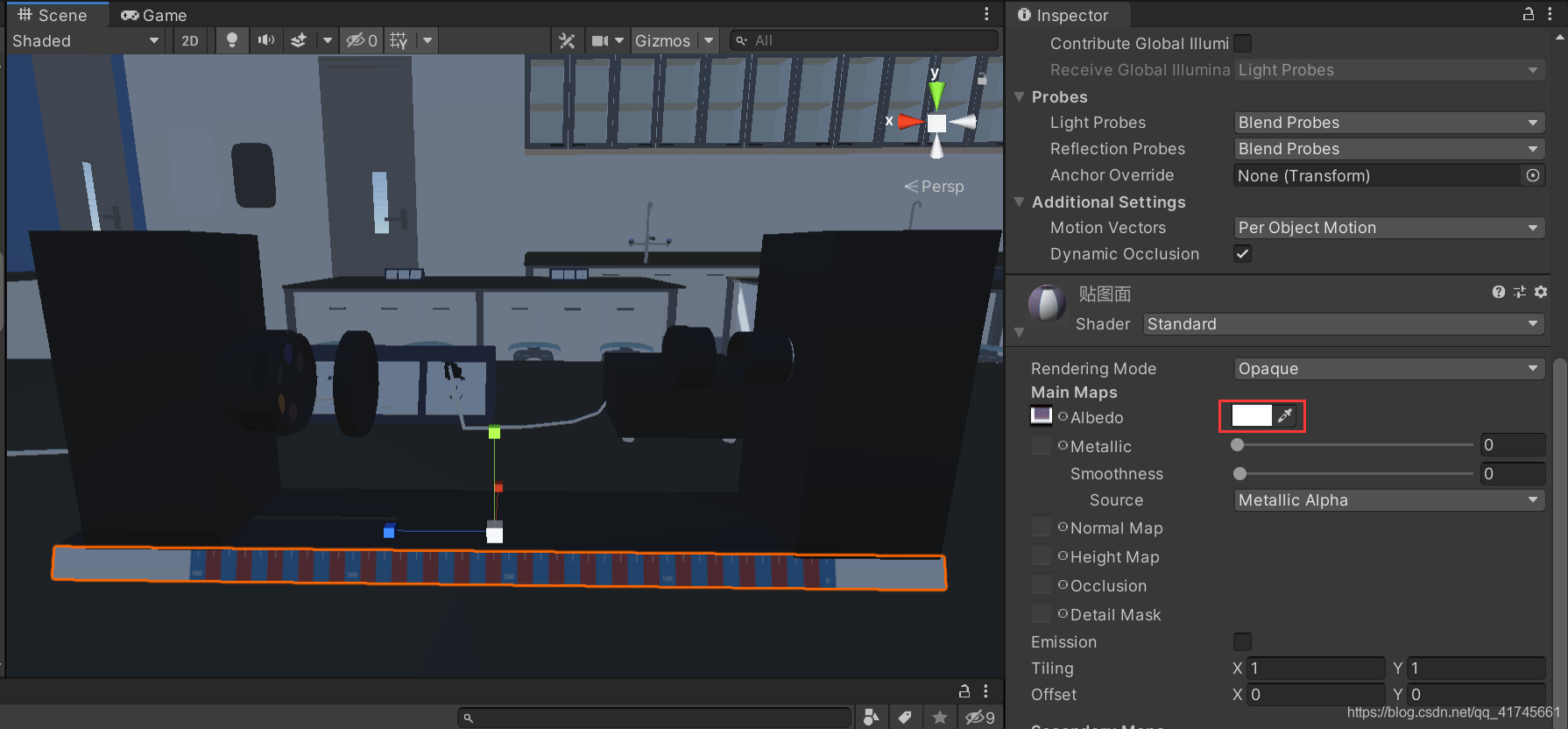The height and width of the screenshot is (729, 1568).
Task: Open material presets slider icon
Action: point(1520,292)
